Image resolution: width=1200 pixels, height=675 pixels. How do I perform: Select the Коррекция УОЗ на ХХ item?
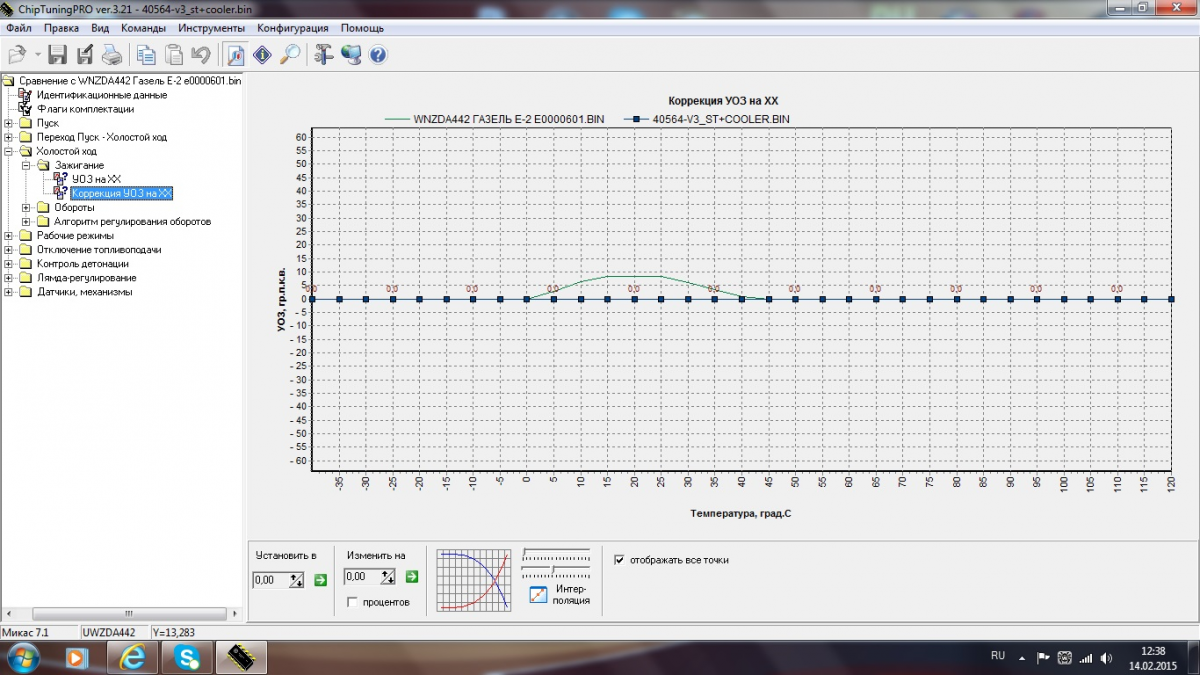pyautogui.click(x=122, y=193)
